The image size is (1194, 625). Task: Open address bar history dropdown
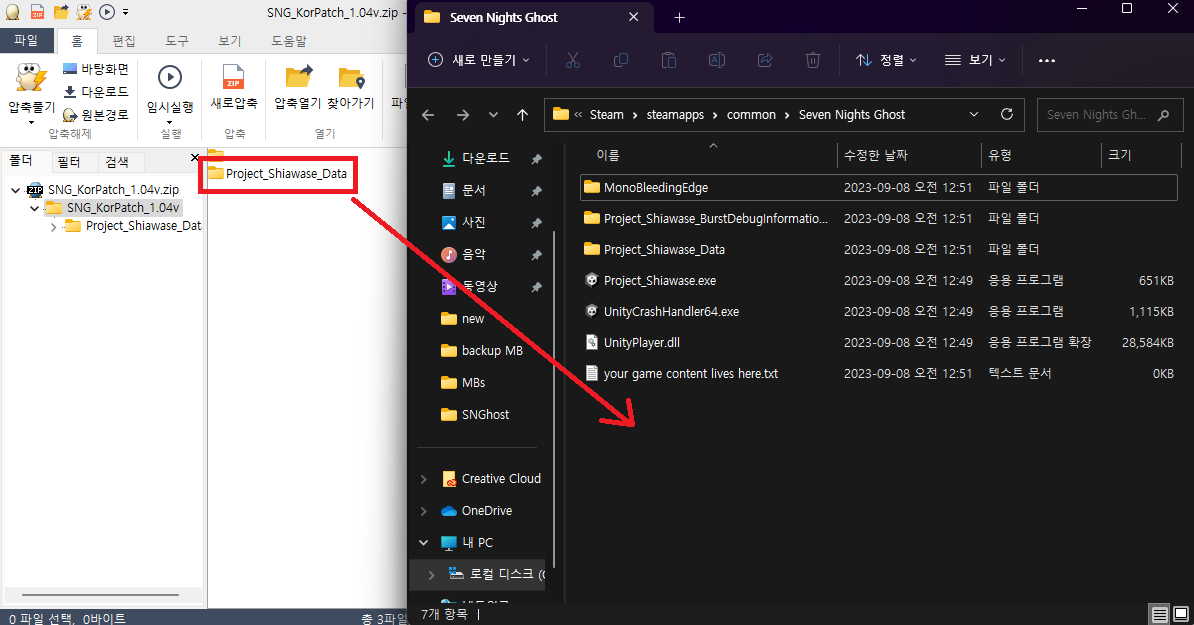pos(973,115)
